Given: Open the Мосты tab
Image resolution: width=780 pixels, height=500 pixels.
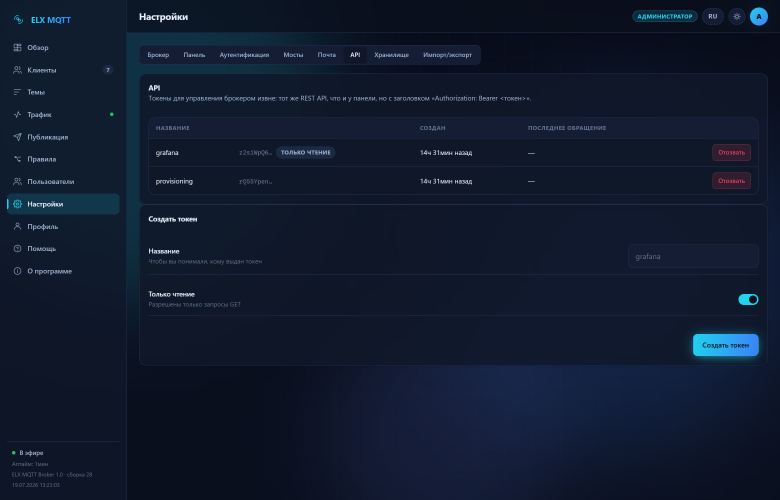Looking at the screenshot, I should pos(293,55).
